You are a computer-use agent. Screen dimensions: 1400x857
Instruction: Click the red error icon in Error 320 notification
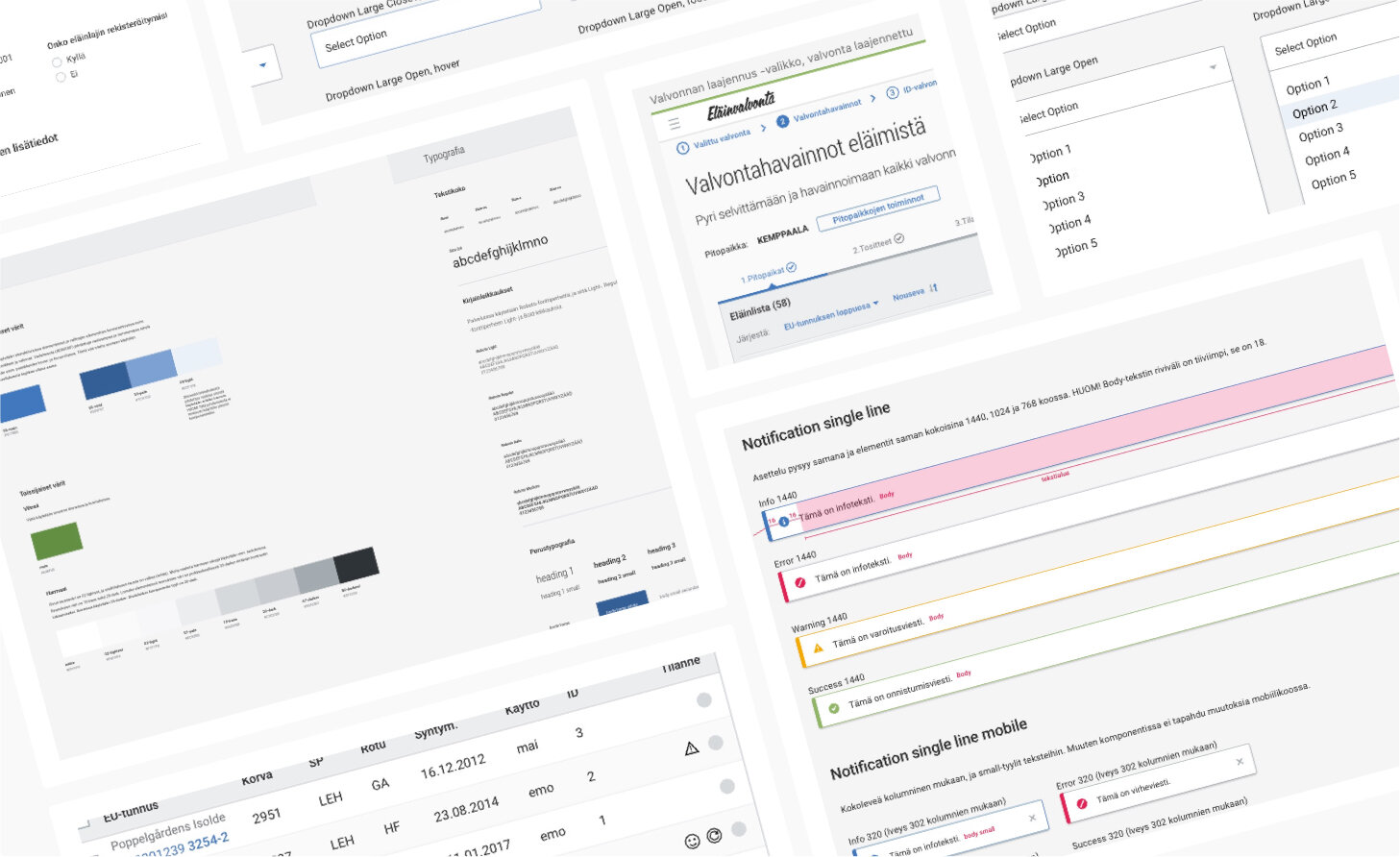coord(1082,803)
